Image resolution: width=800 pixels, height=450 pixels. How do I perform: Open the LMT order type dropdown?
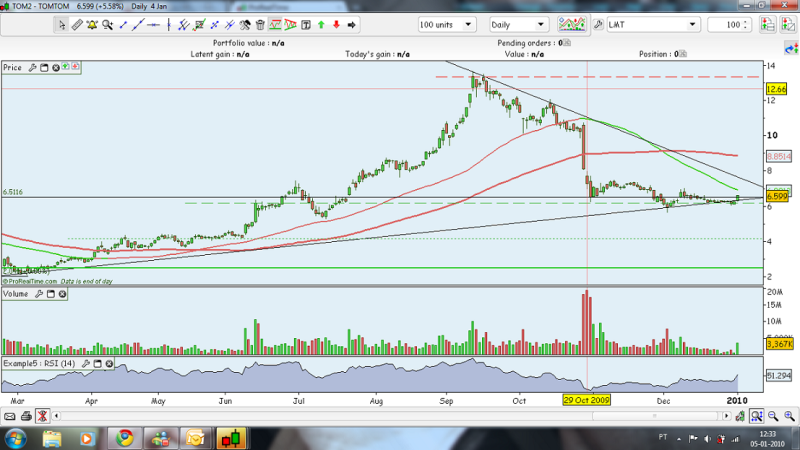pyautogui.click(x=653, y=24)
